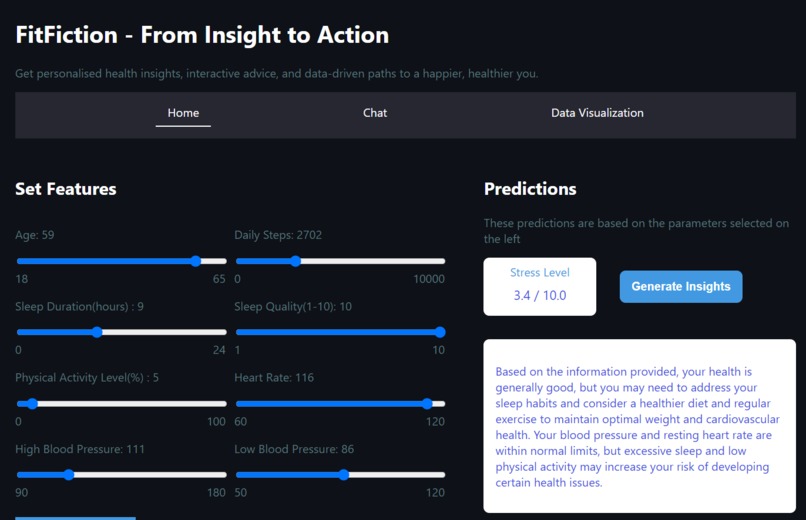Click the Generate Insights button
The height and width of the screenshot is (520, 806).
click(681, 287)
